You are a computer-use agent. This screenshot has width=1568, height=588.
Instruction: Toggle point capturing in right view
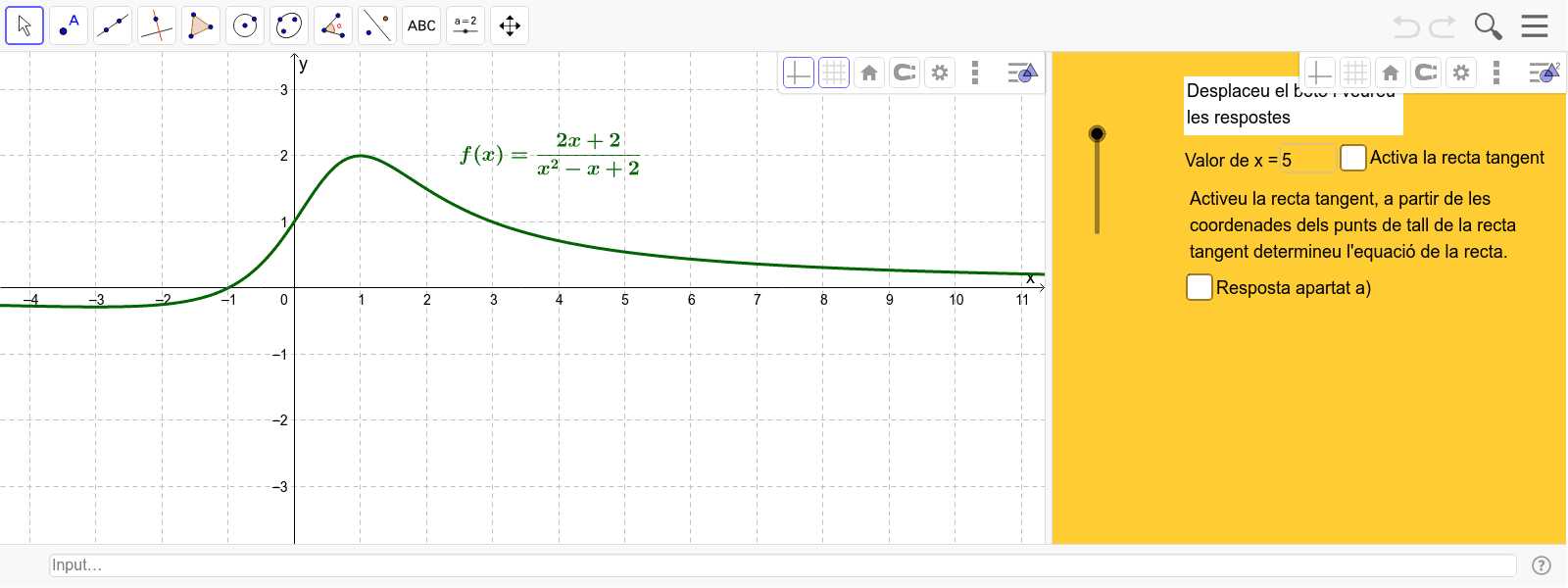coord(1426,73)
